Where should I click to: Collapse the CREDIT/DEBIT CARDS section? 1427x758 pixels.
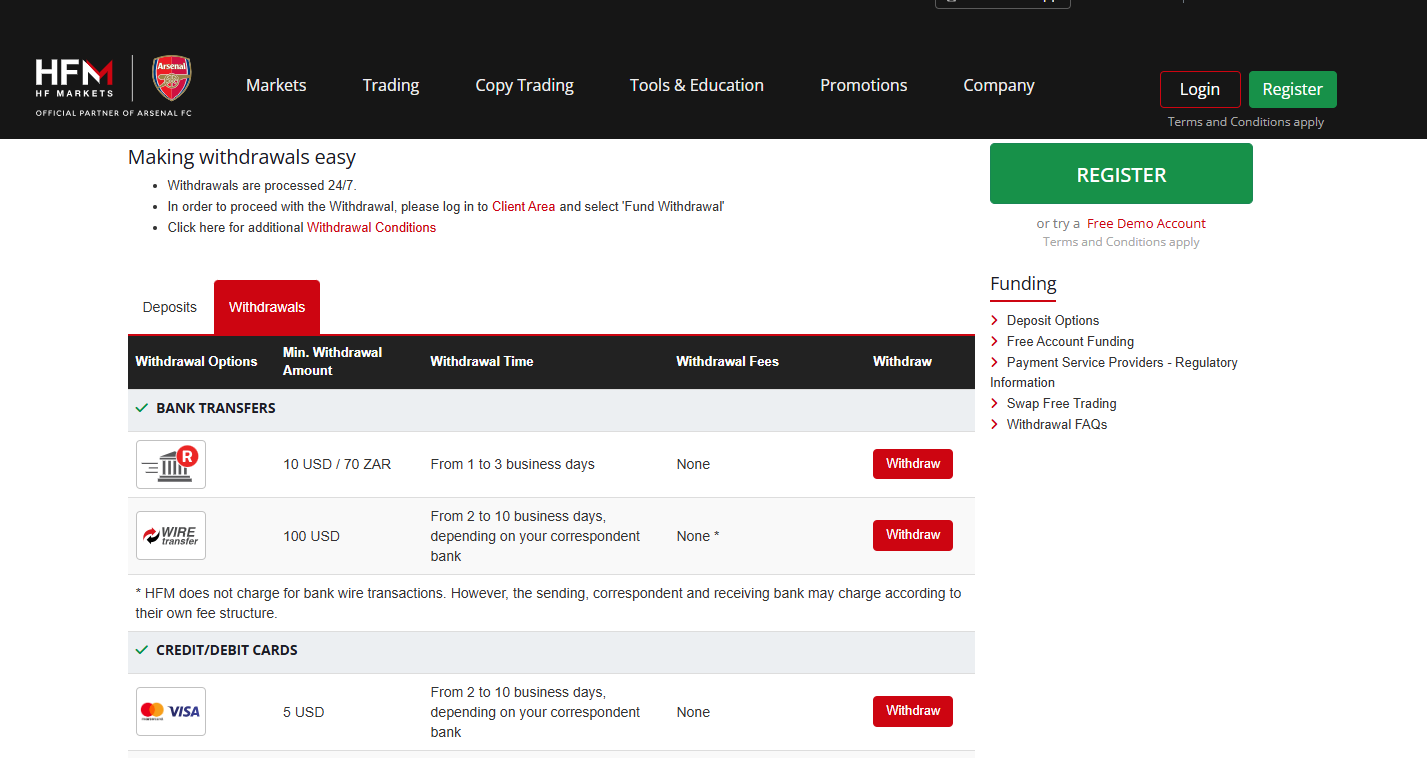(x=551, y=651)
